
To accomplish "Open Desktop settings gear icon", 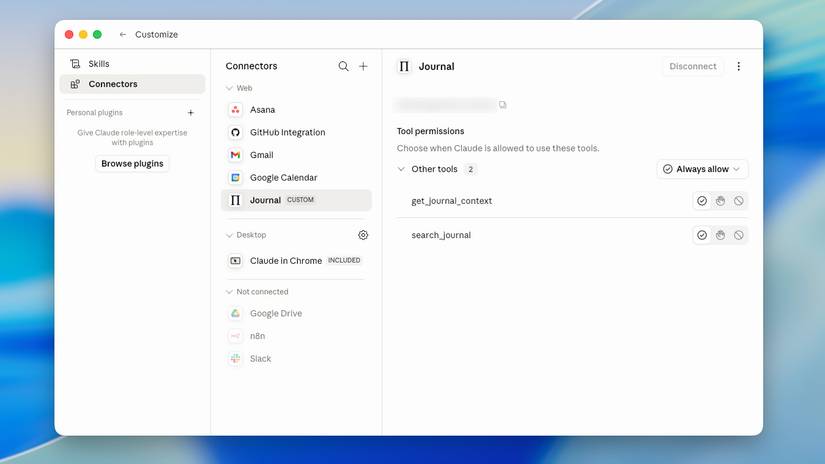I will click(363, 235).
